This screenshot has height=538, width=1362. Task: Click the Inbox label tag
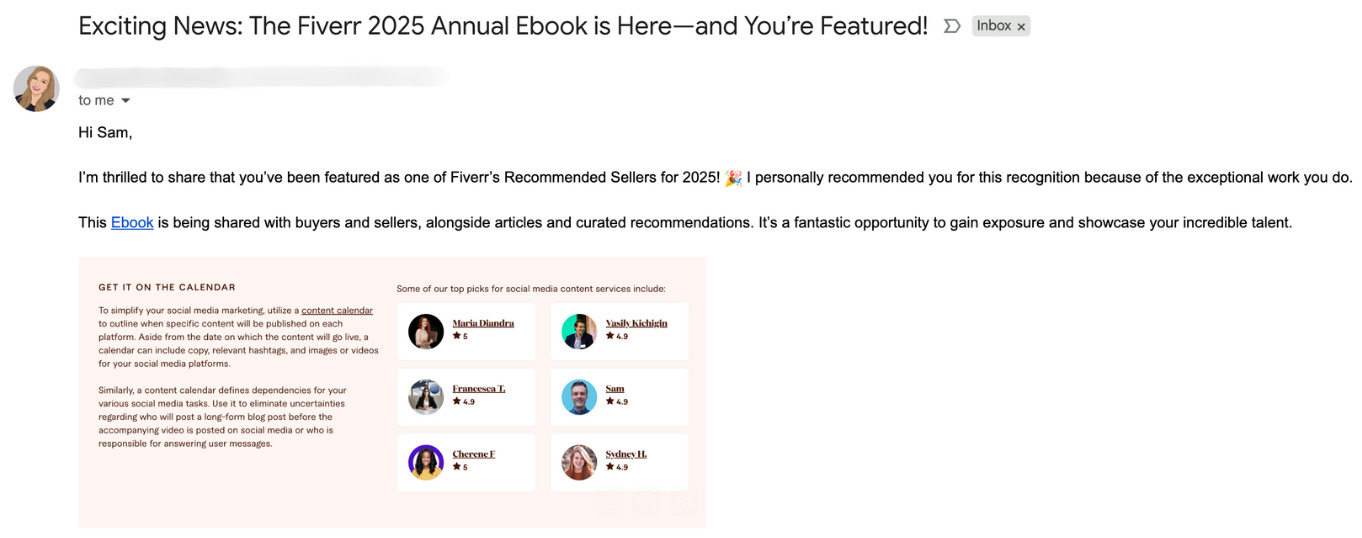993,26
